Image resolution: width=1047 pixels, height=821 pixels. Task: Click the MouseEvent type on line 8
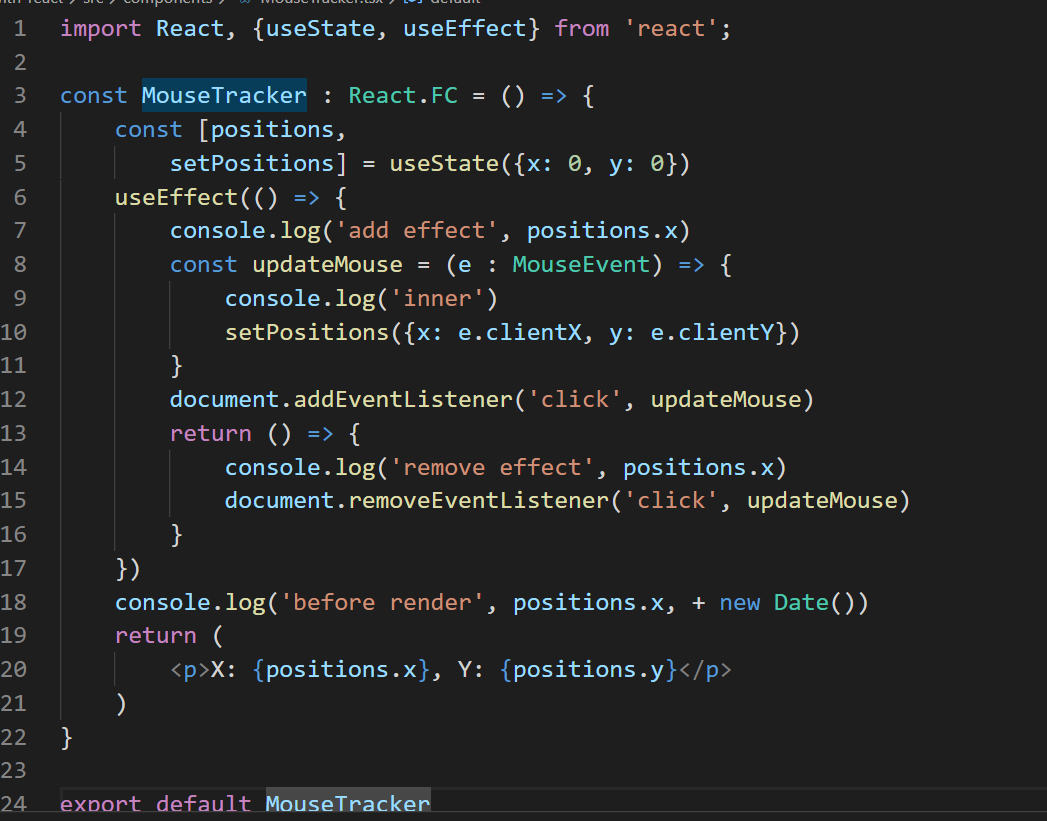tap(581, 265)
